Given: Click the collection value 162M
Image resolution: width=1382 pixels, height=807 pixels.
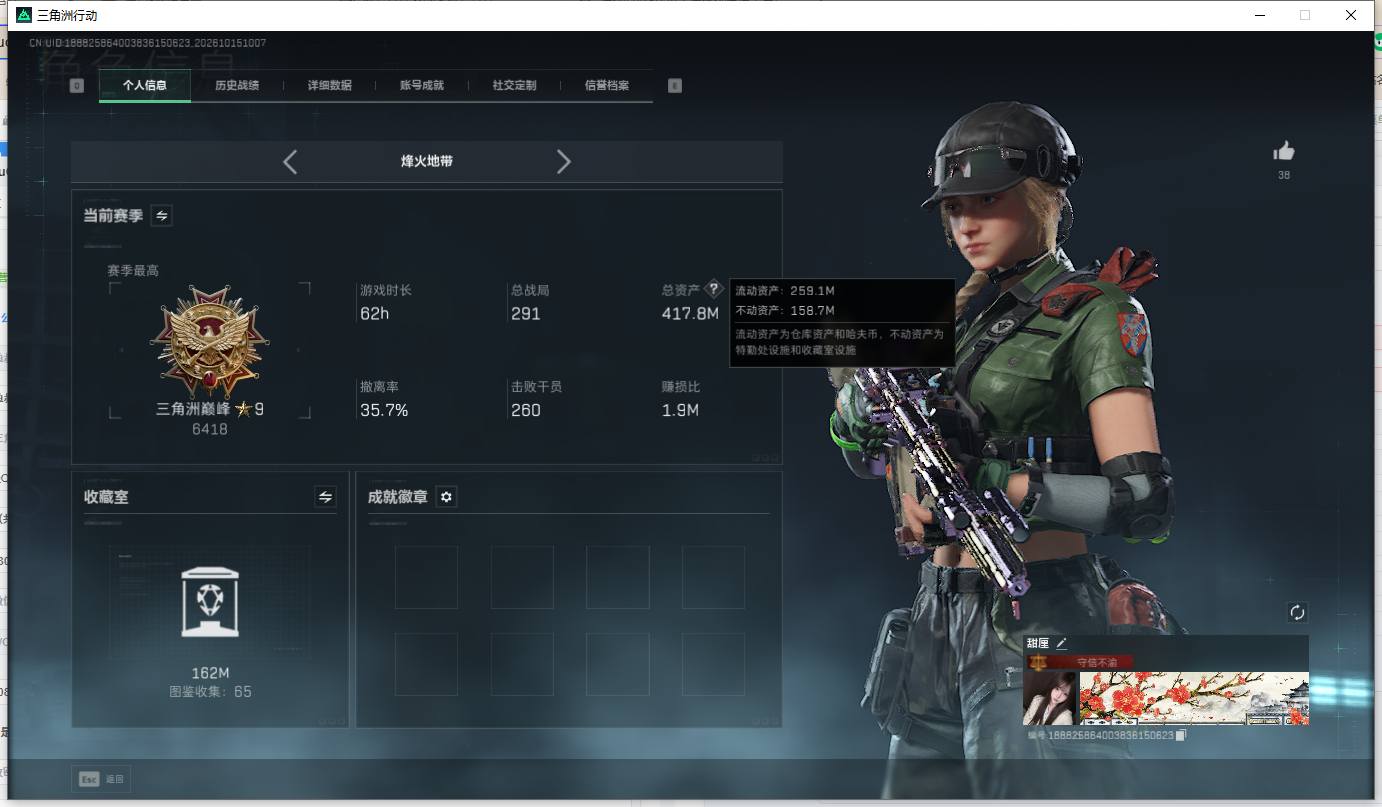Looking at the screenshot, I should pos(210,673).
